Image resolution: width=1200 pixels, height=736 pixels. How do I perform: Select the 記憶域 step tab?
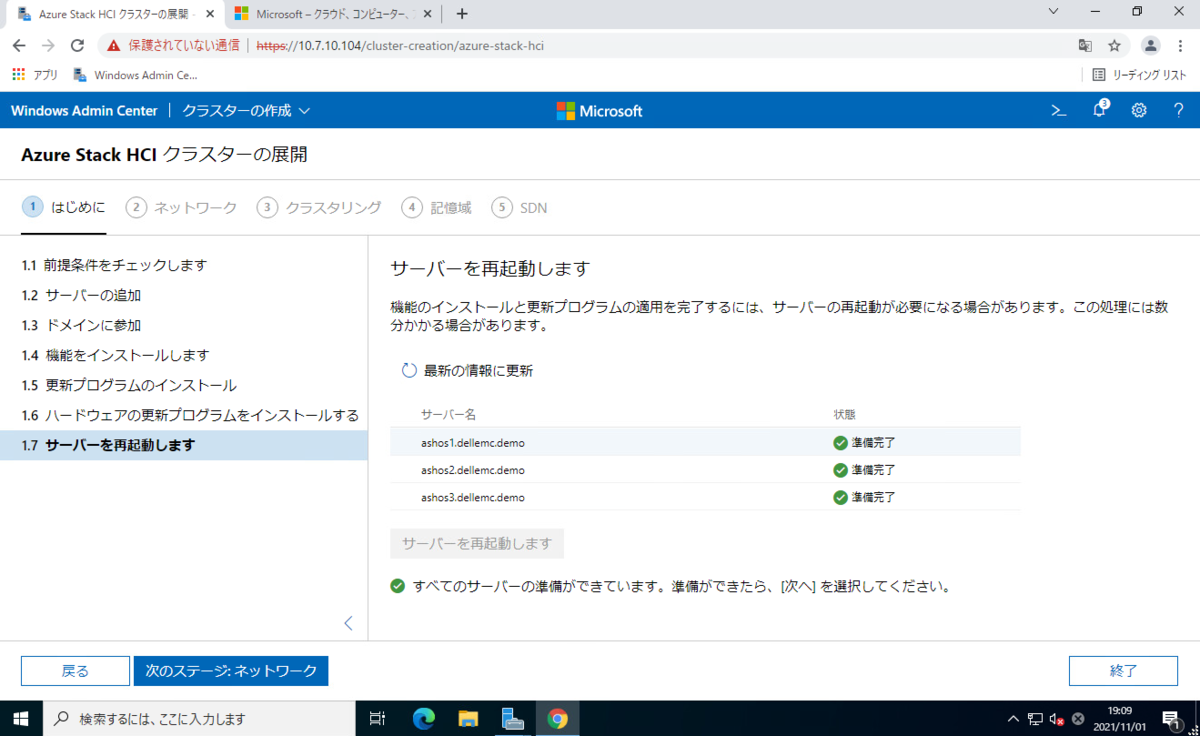437,208
